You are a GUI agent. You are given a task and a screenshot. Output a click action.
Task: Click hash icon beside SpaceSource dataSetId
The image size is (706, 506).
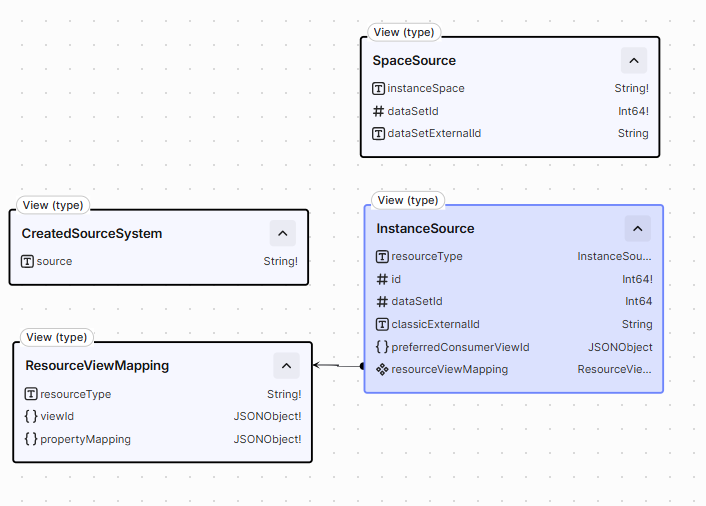pos(378,111)
